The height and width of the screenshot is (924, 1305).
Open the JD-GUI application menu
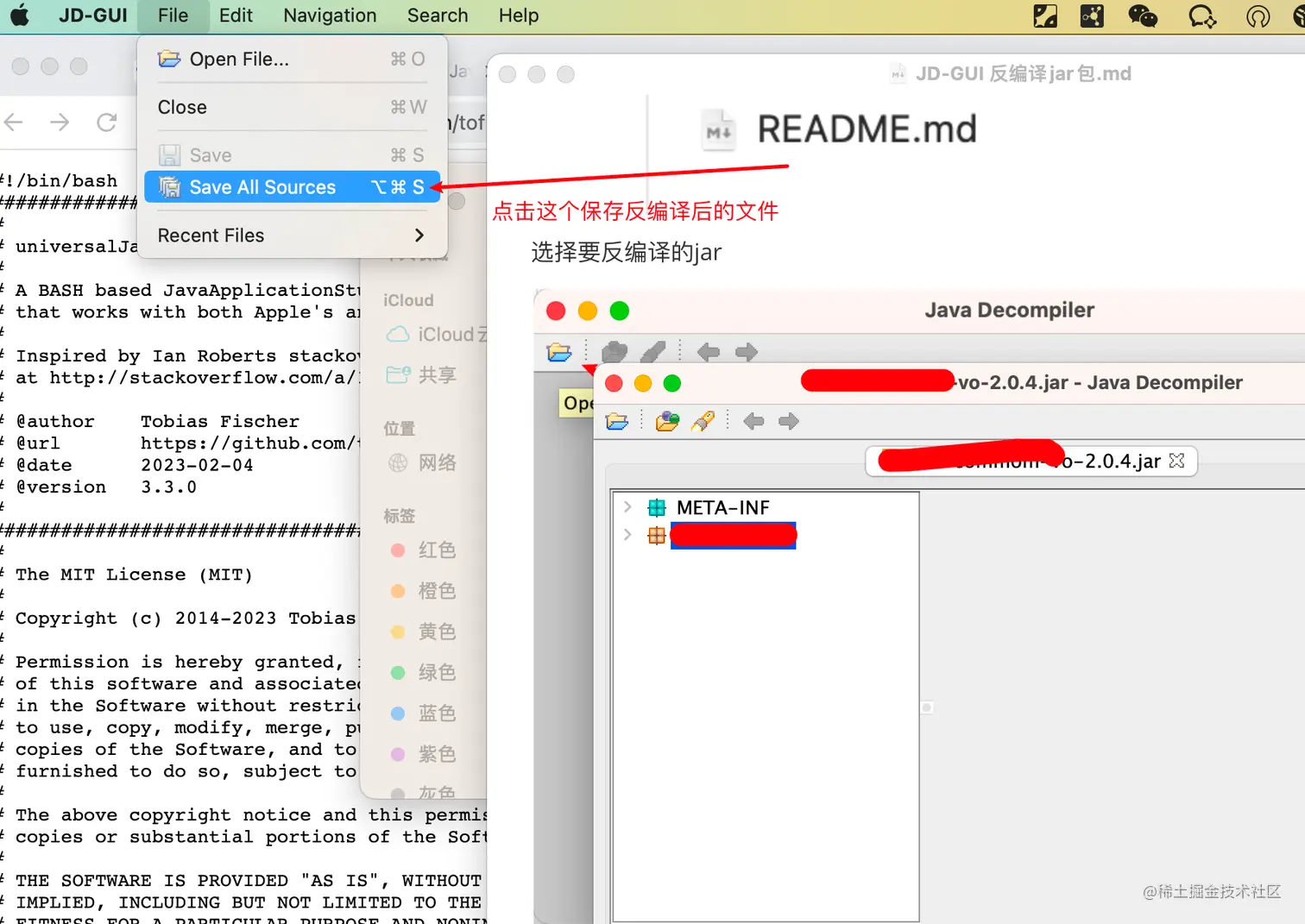pyautogui.click(x=92, y=16)
